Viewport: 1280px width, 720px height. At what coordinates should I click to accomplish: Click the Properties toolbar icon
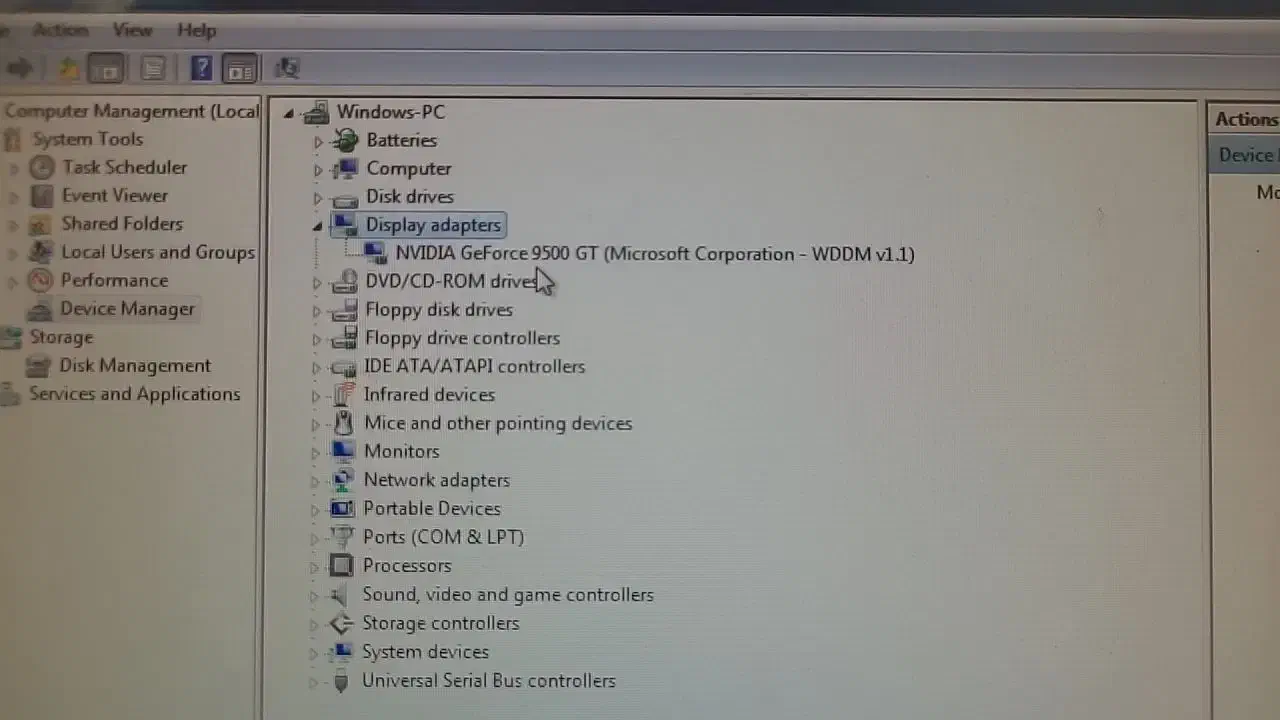(153, 68)
